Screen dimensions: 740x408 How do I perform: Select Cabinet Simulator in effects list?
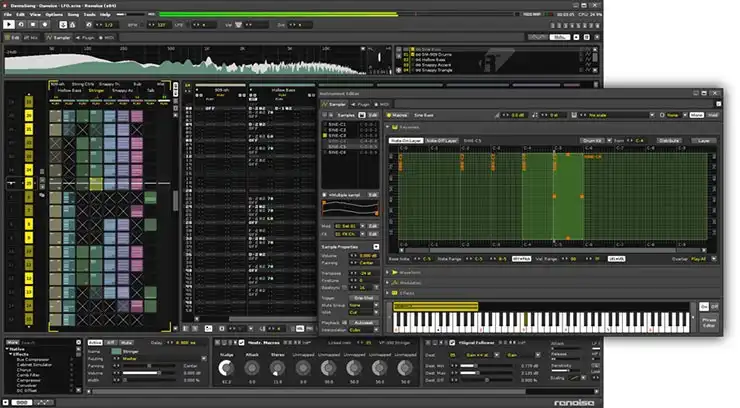tap(34, 365)
